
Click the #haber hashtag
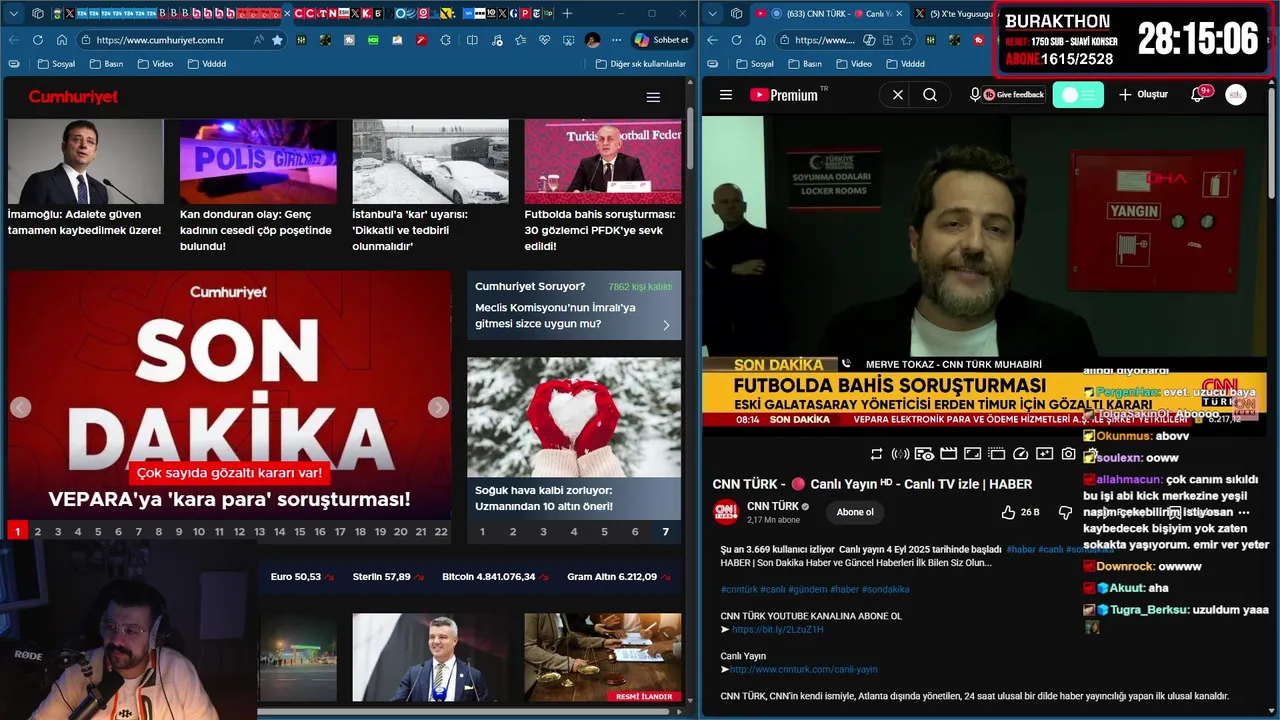coord(1021,549)
